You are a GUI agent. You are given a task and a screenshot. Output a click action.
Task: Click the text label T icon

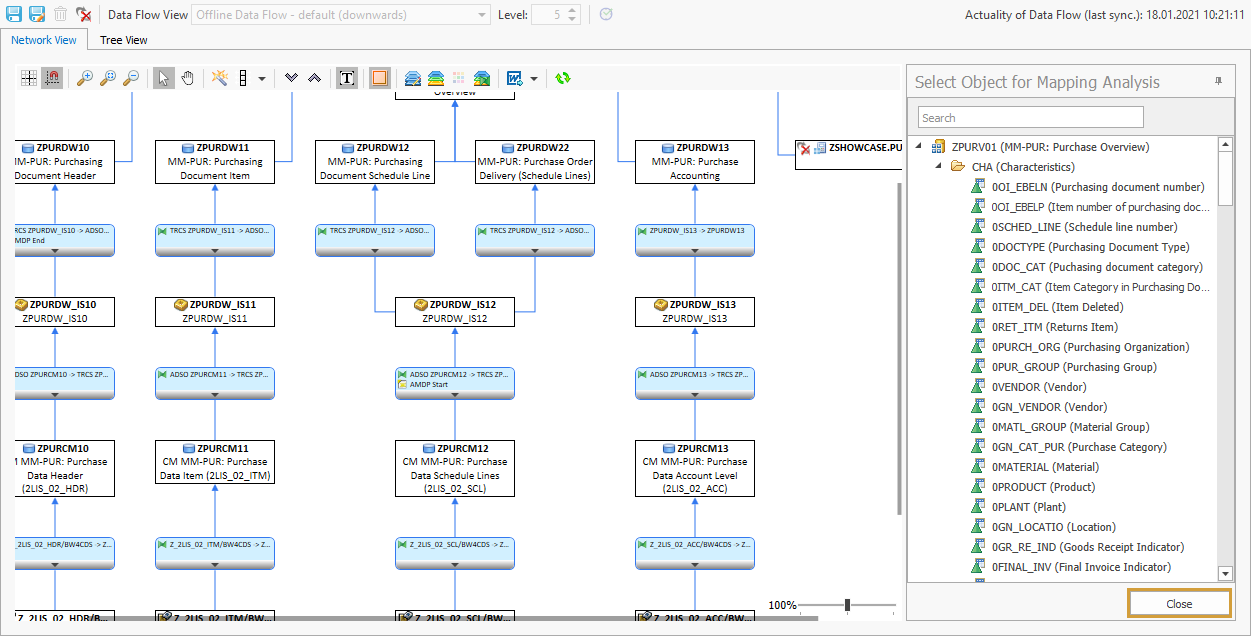click(347, 78)
